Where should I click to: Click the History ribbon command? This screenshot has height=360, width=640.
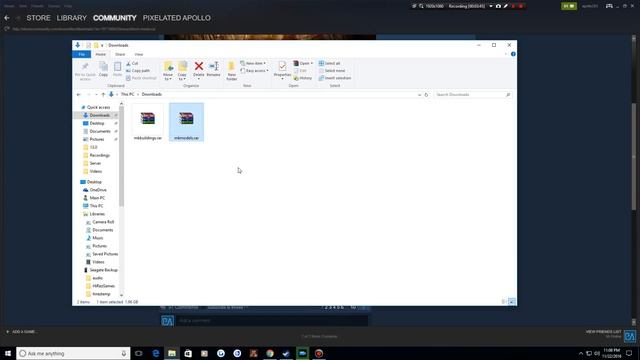tap(303, 78)
